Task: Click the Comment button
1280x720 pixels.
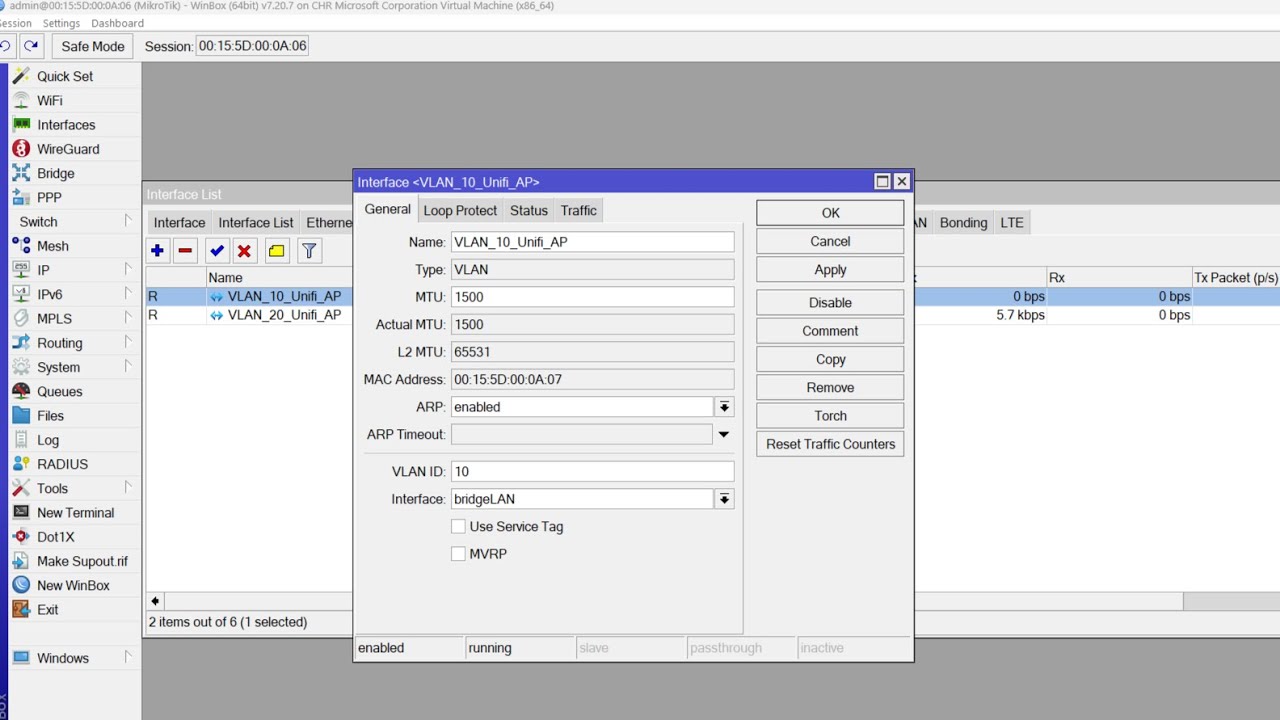Action: [830, 331]
